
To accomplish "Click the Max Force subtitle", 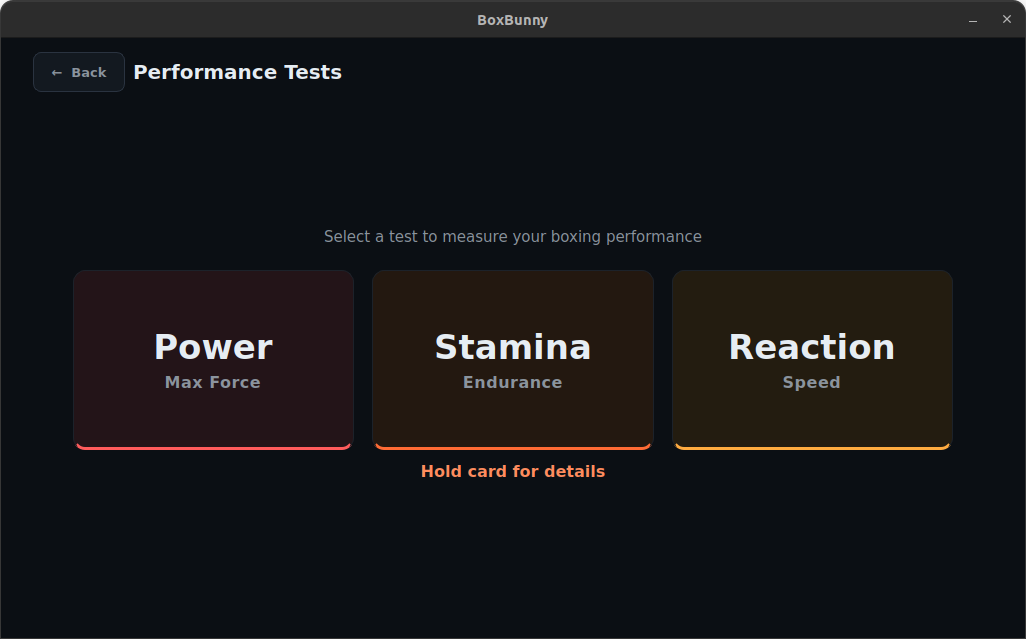I will (213, 381).
